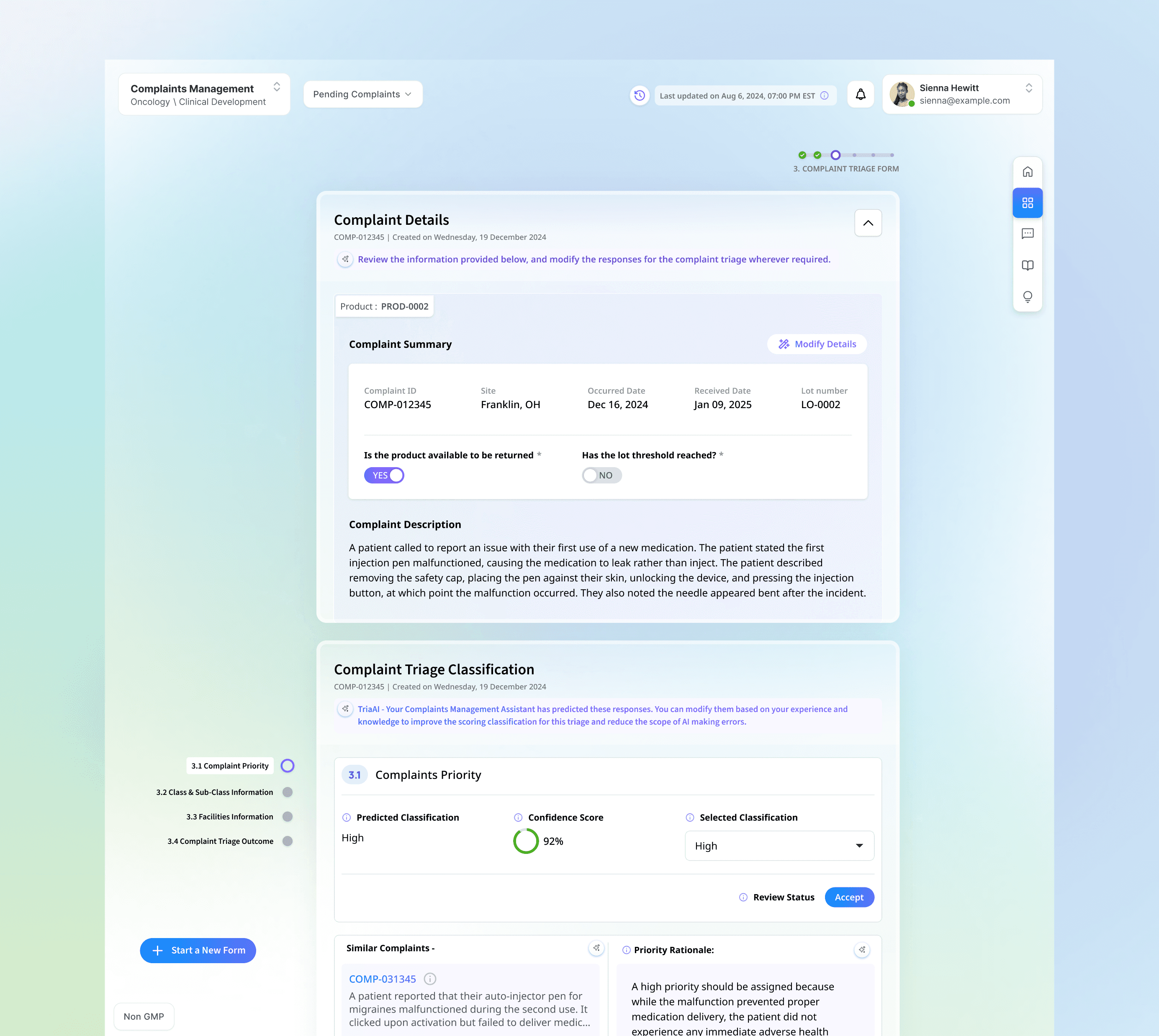Expand Complaints Management workspace switcher
1159x1036 pixels.
click(x=277, y=87)
